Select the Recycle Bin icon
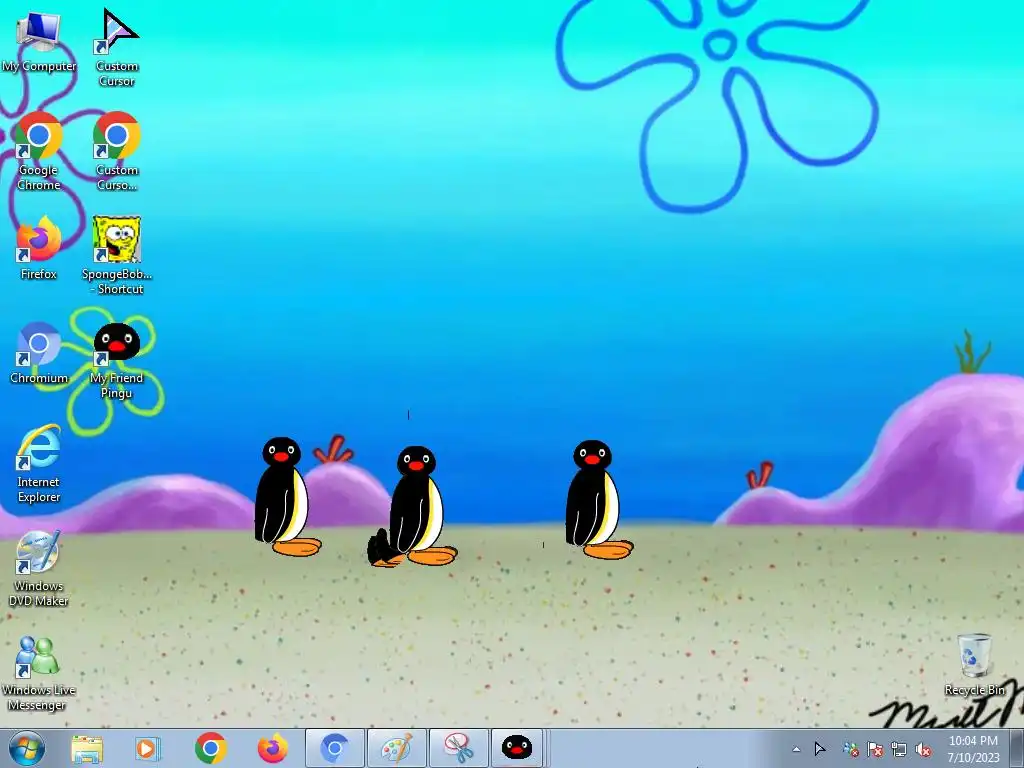Screen dimensions: 1024x768 coord(974,664)
